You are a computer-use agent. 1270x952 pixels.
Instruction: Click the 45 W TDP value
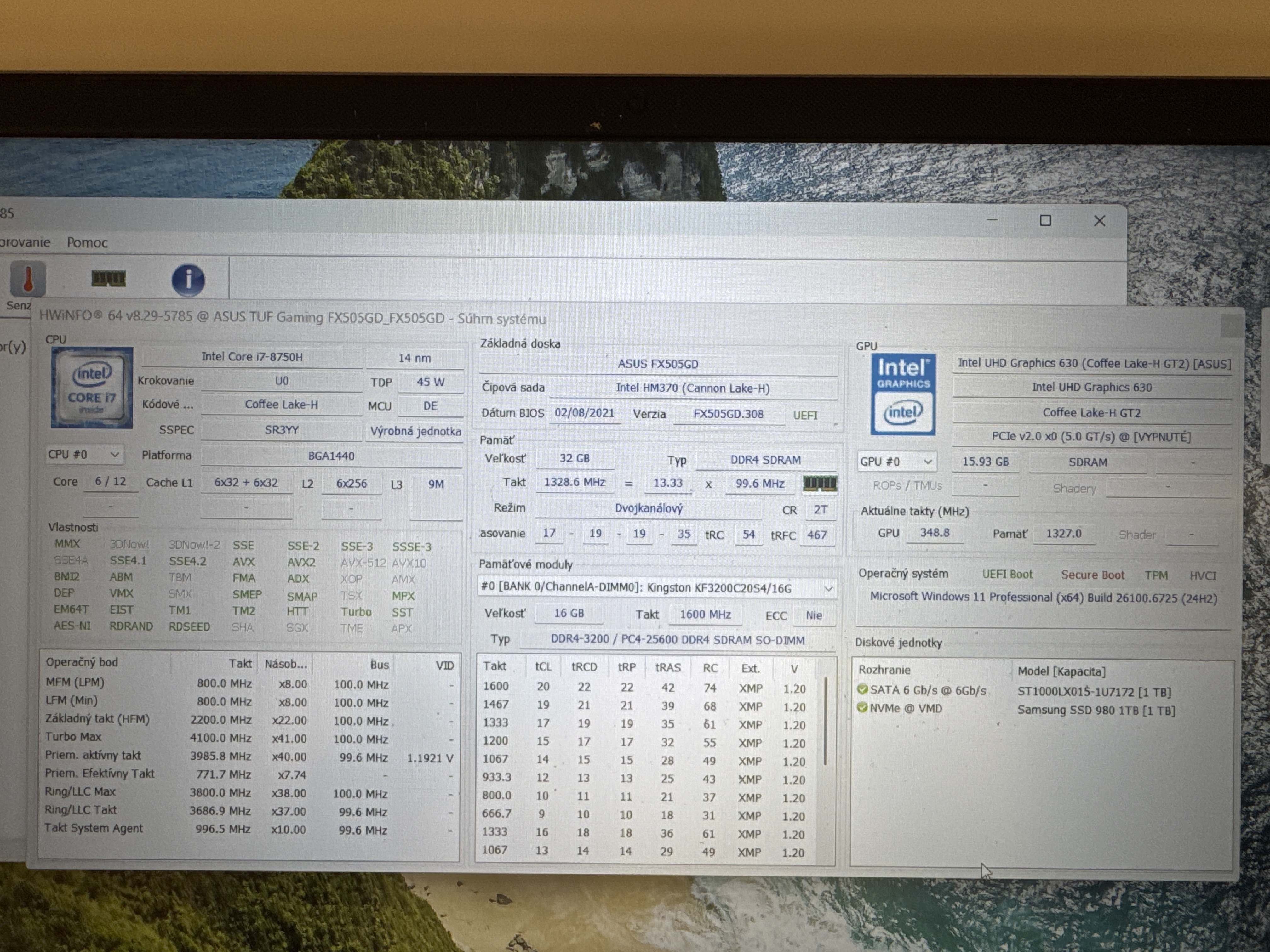tap(431, 382)
